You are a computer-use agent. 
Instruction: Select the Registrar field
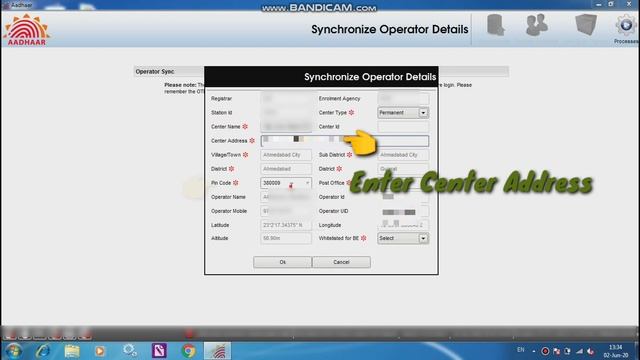pyautogui.click(x=286, y=98)
